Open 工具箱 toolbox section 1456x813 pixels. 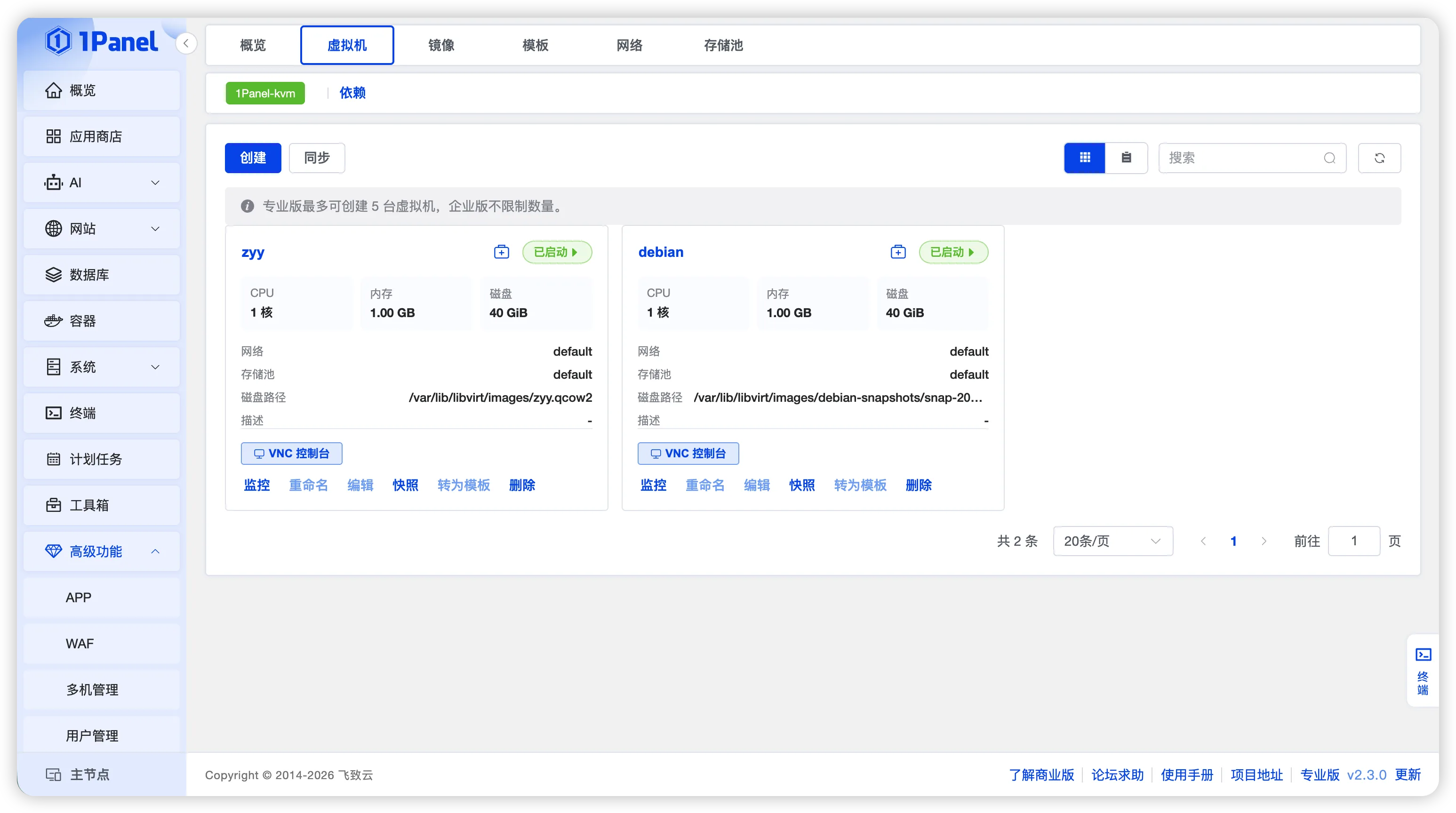[x=102, y=505]
